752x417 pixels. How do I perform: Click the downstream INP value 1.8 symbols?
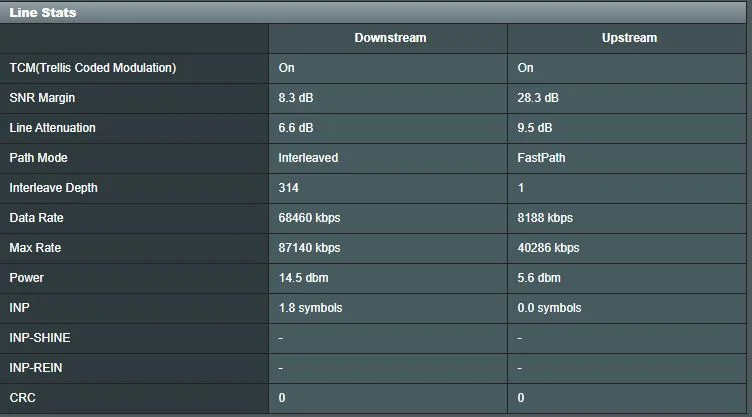310,308
